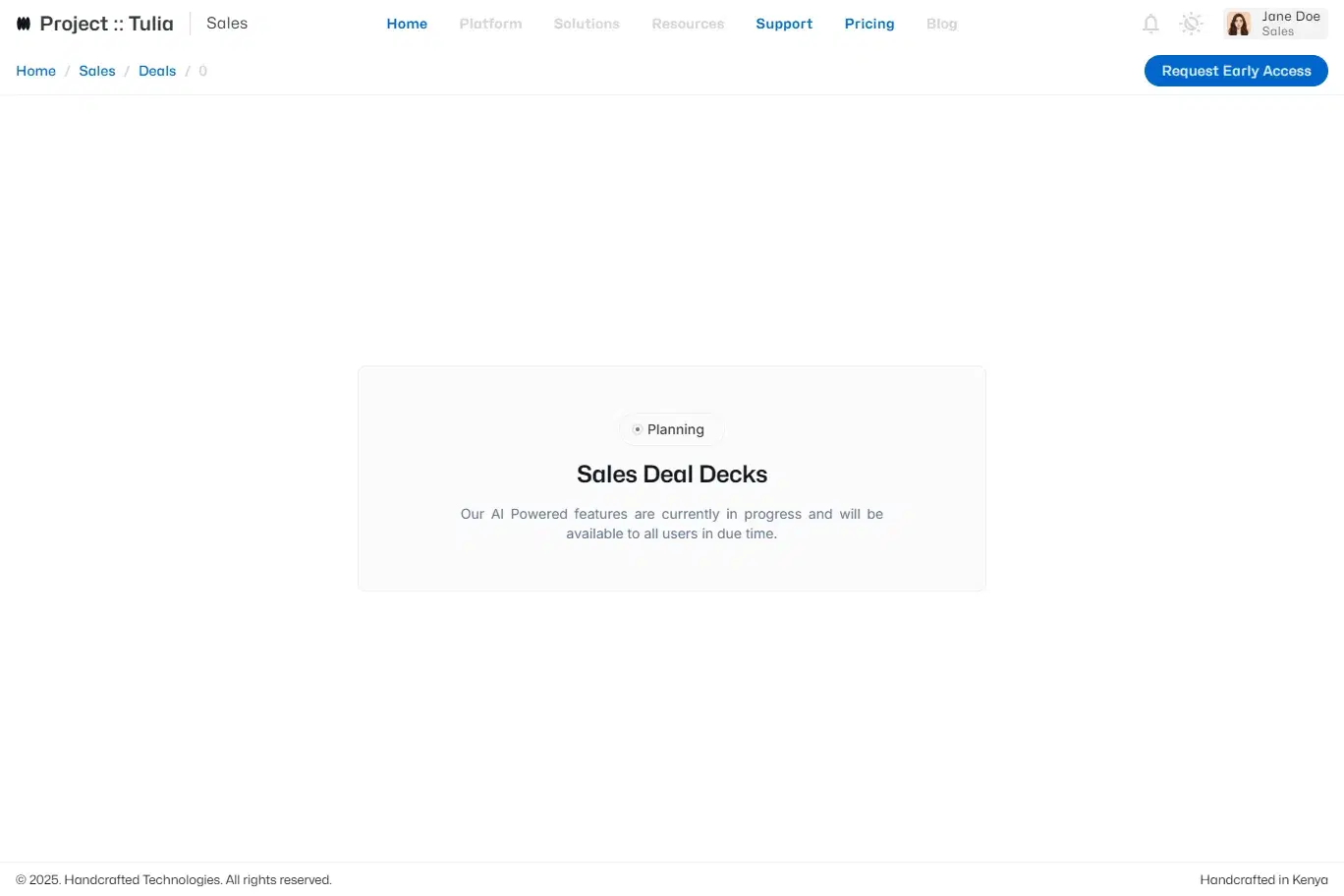Click Home in the breadcrumb trail
This screenshot has width=1344, height=896.
tap(35, 71)
